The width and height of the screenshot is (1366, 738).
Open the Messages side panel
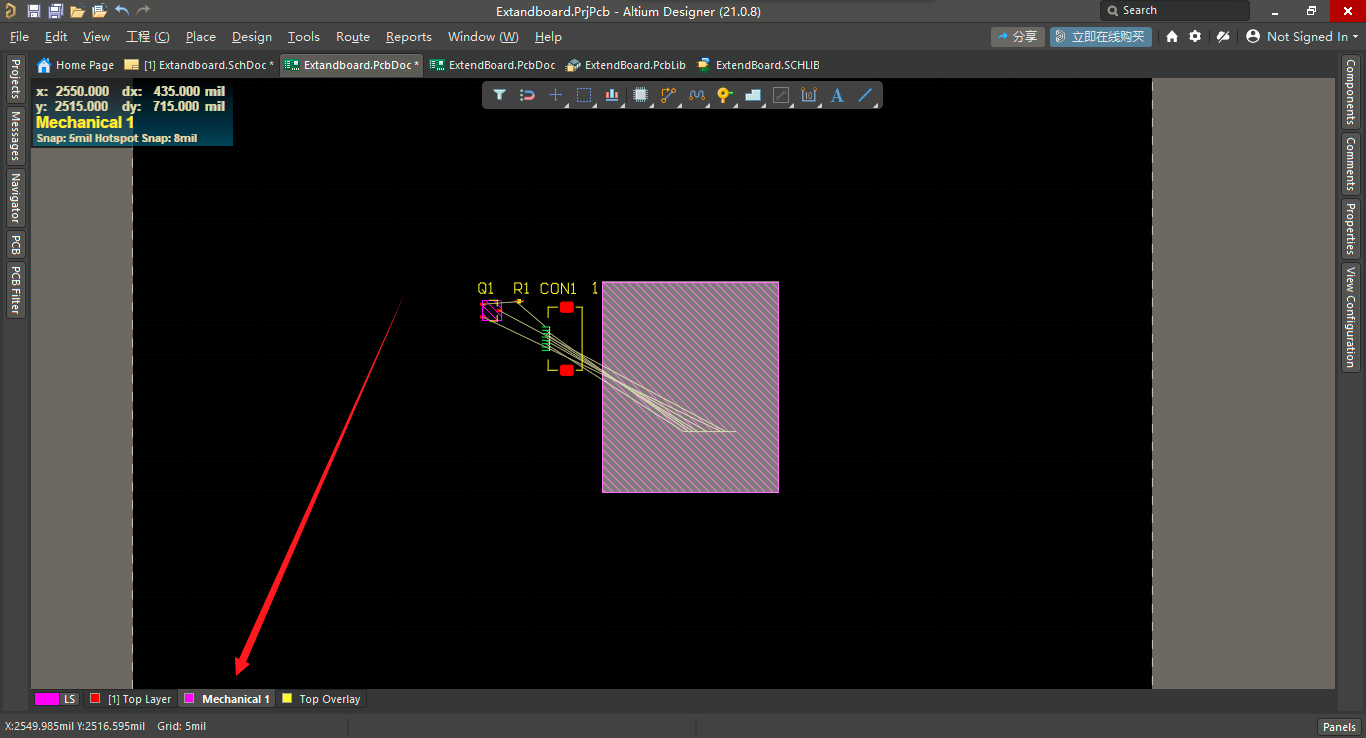(15, 135)
